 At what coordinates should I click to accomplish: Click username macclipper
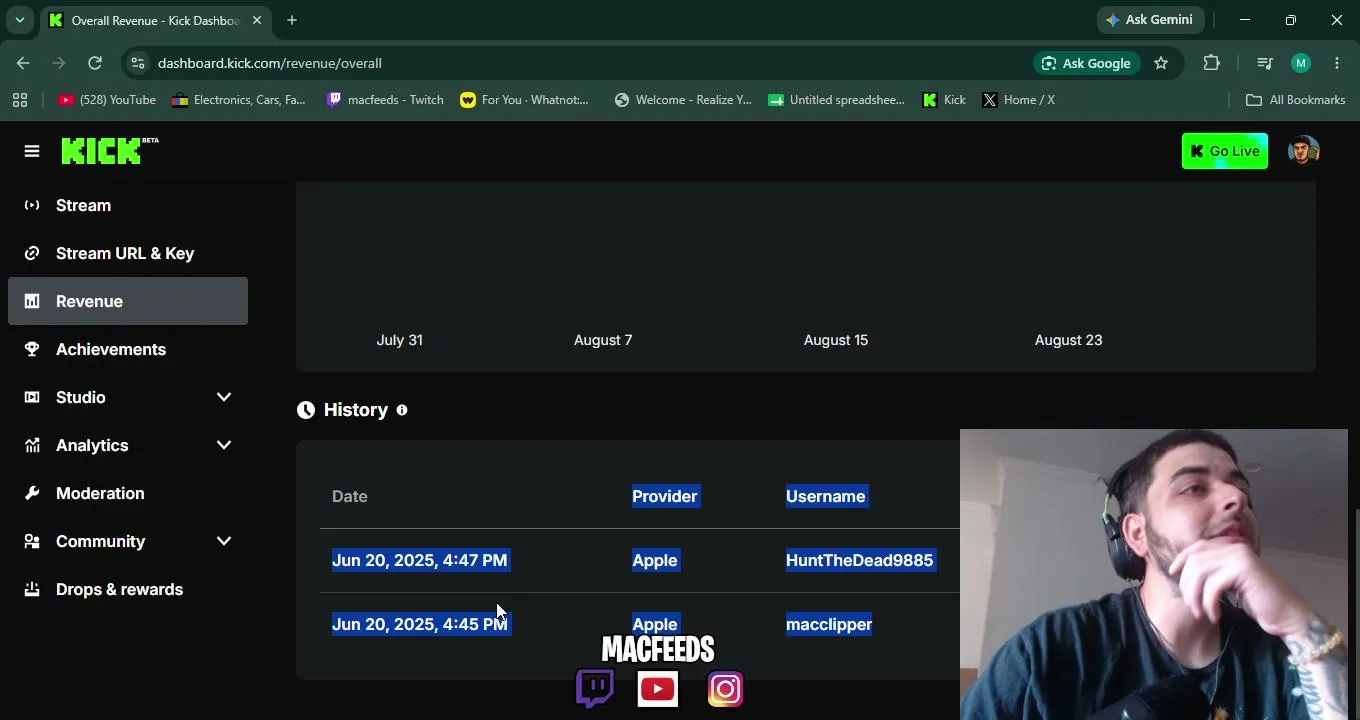tap(829, 624)
